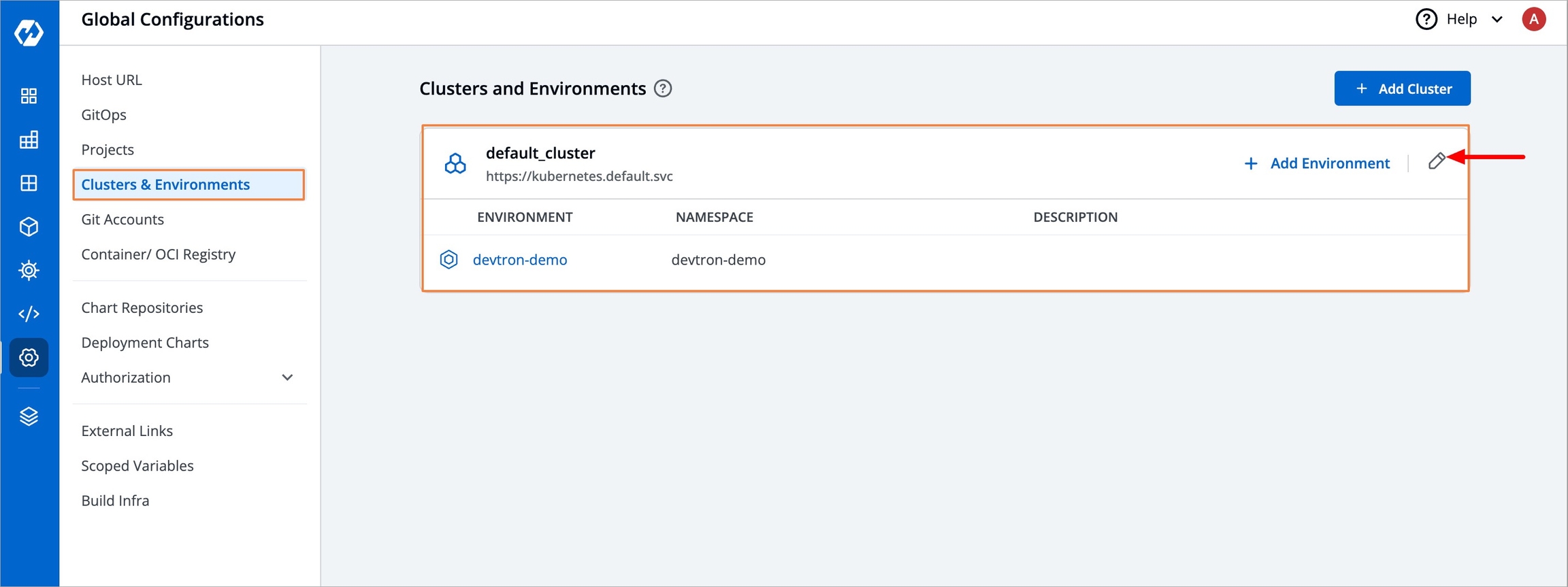Click the Devtron logo icon

click(29, 32)
